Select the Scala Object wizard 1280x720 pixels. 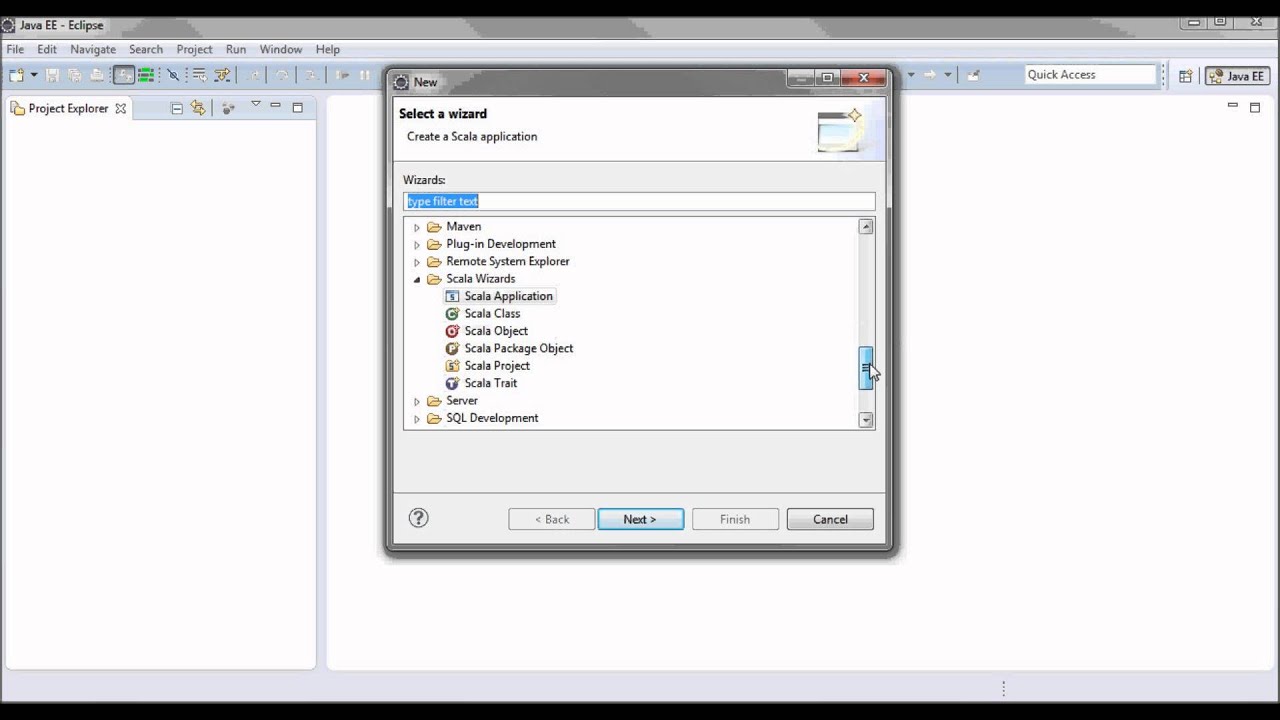click(496, 331)
